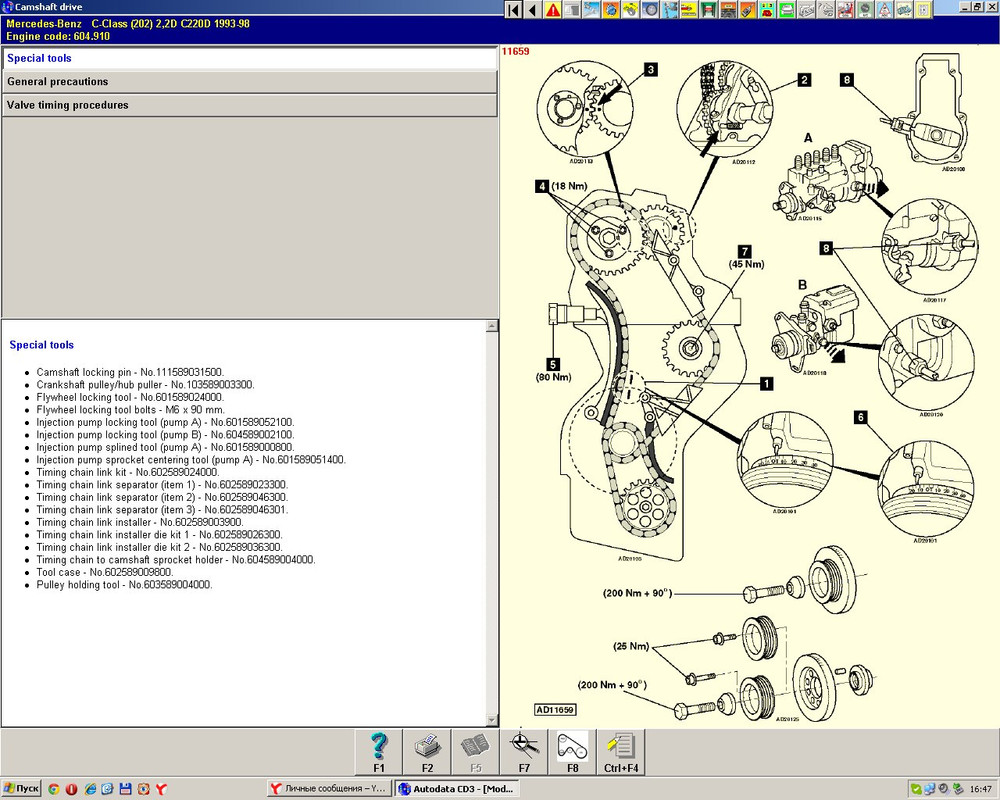Go to first page using toolbar arrow
Image resolution: width=1000 pixels, height=800 pixels.
click(513, 10)
